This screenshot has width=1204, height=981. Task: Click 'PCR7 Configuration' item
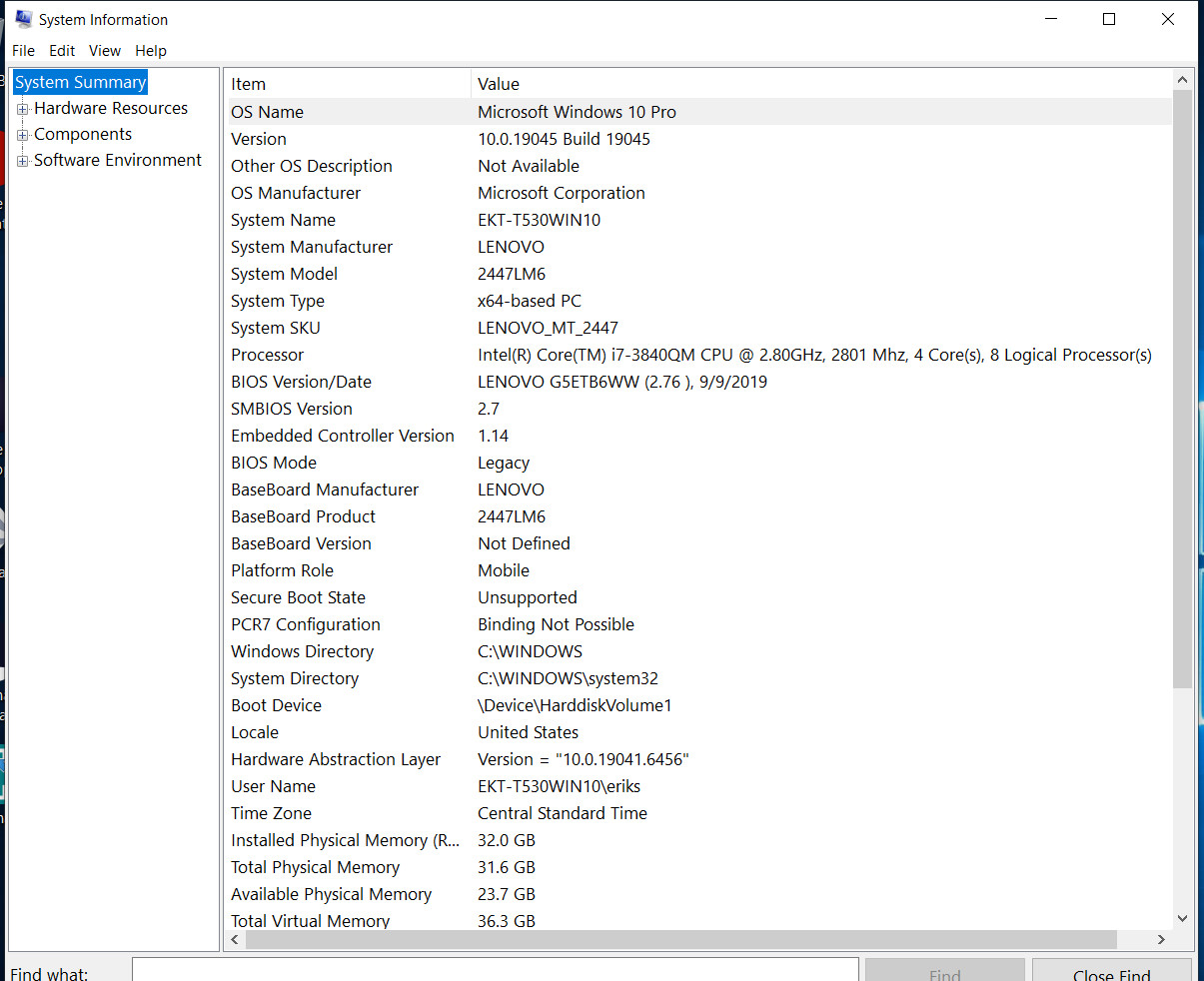click(x=306, y=624)
